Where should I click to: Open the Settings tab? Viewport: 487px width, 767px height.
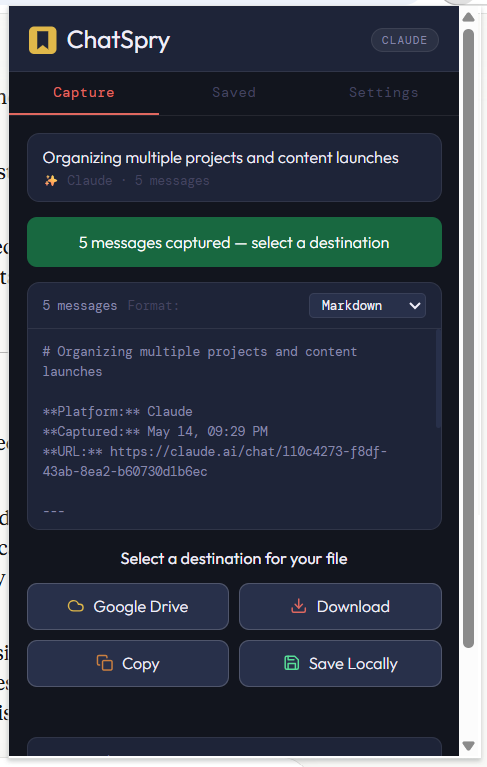(384, 92)
